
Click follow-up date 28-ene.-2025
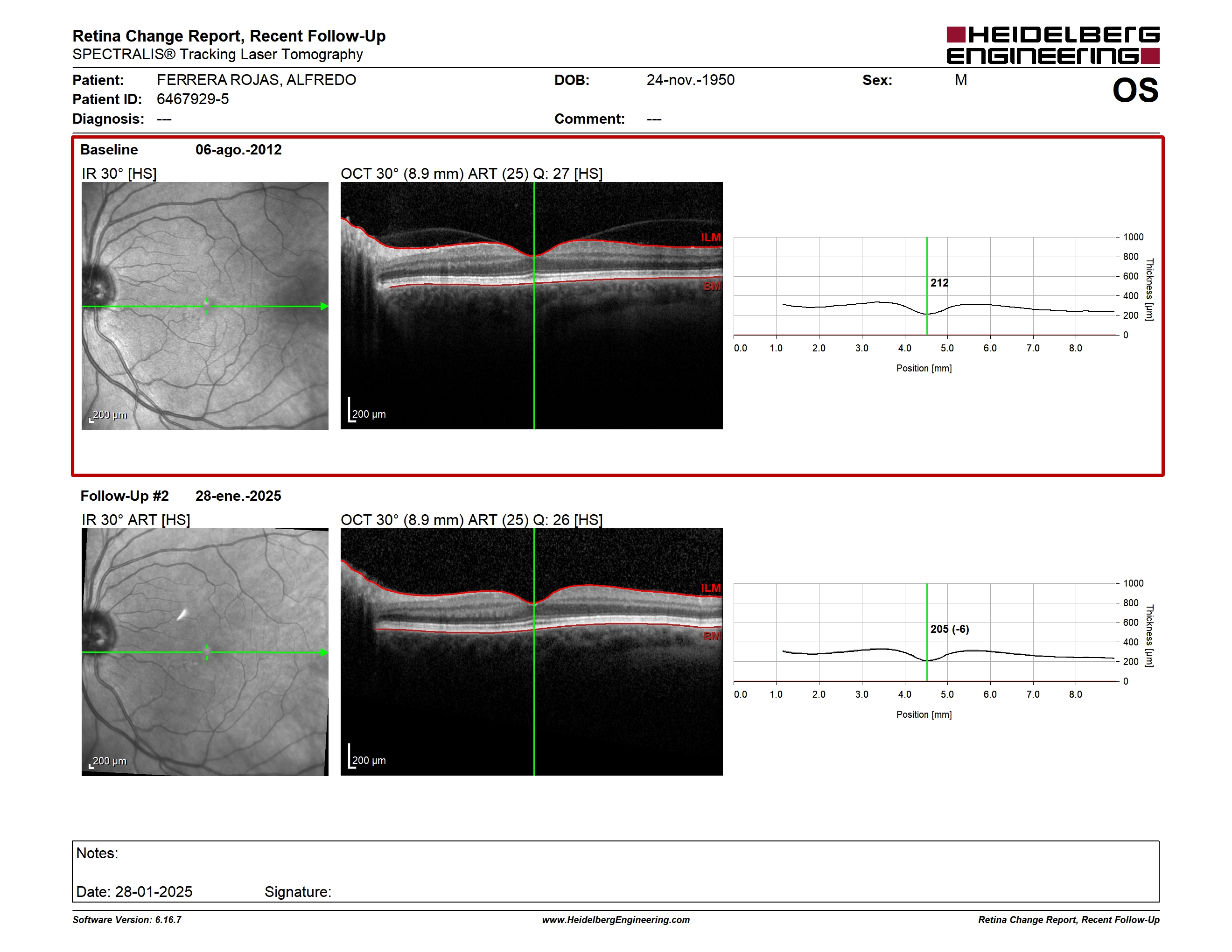(238, 496)
